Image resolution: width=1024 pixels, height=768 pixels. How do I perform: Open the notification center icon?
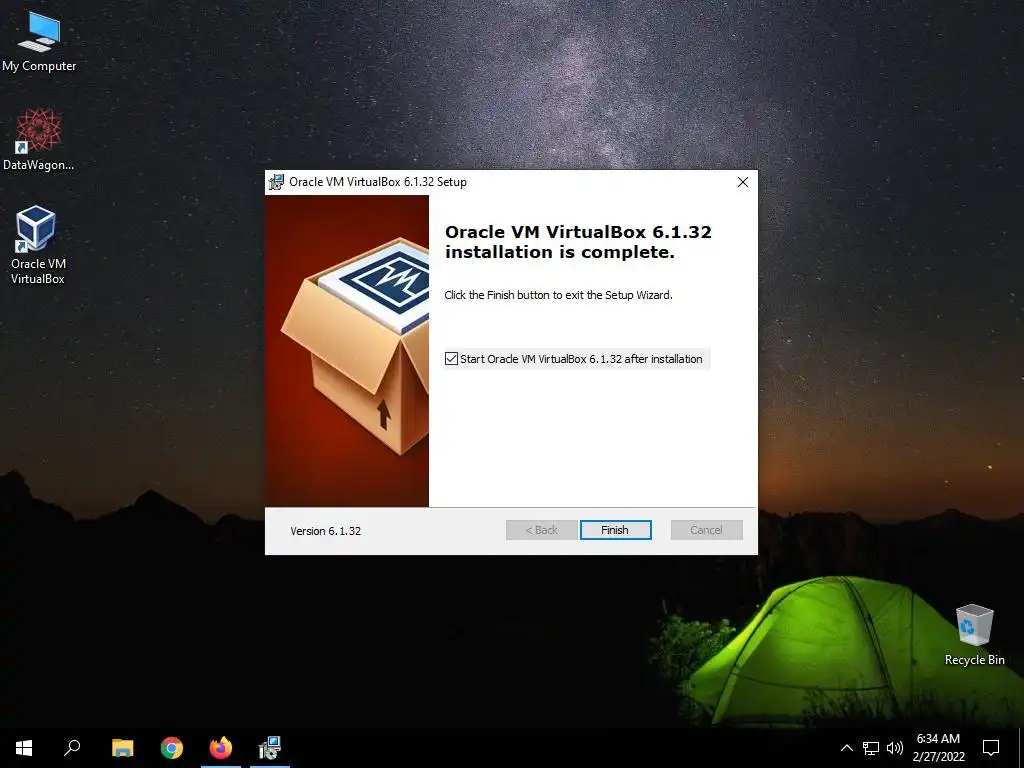pos(991,748)
